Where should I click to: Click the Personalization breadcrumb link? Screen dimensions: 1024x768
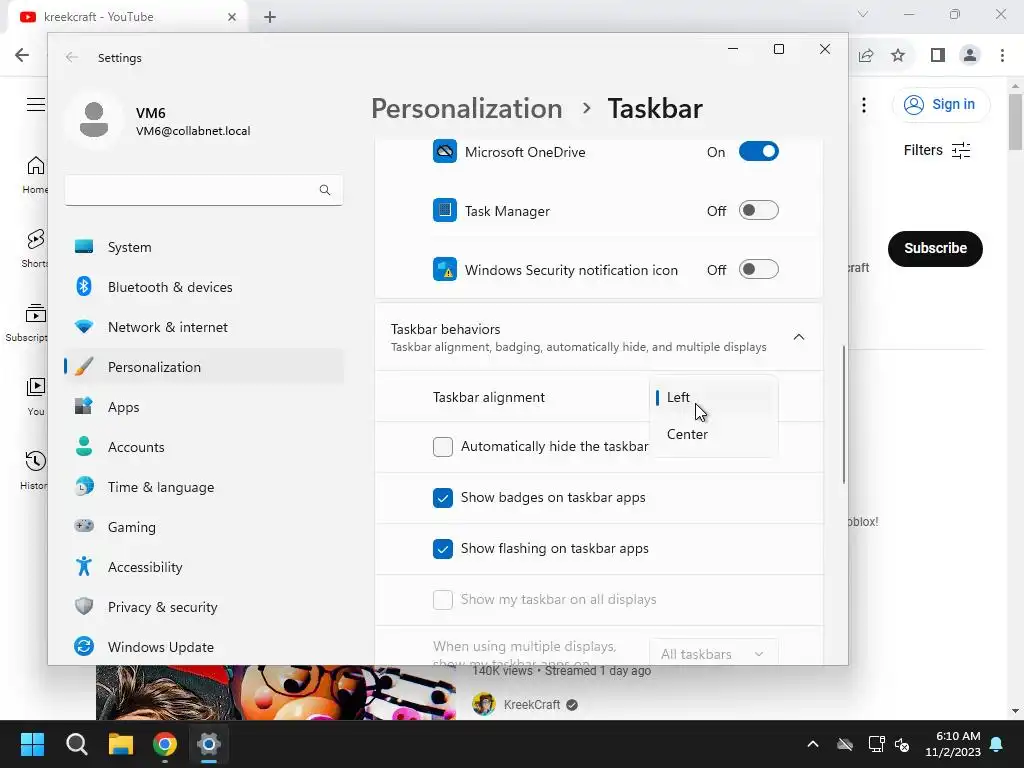coord(466,108)
